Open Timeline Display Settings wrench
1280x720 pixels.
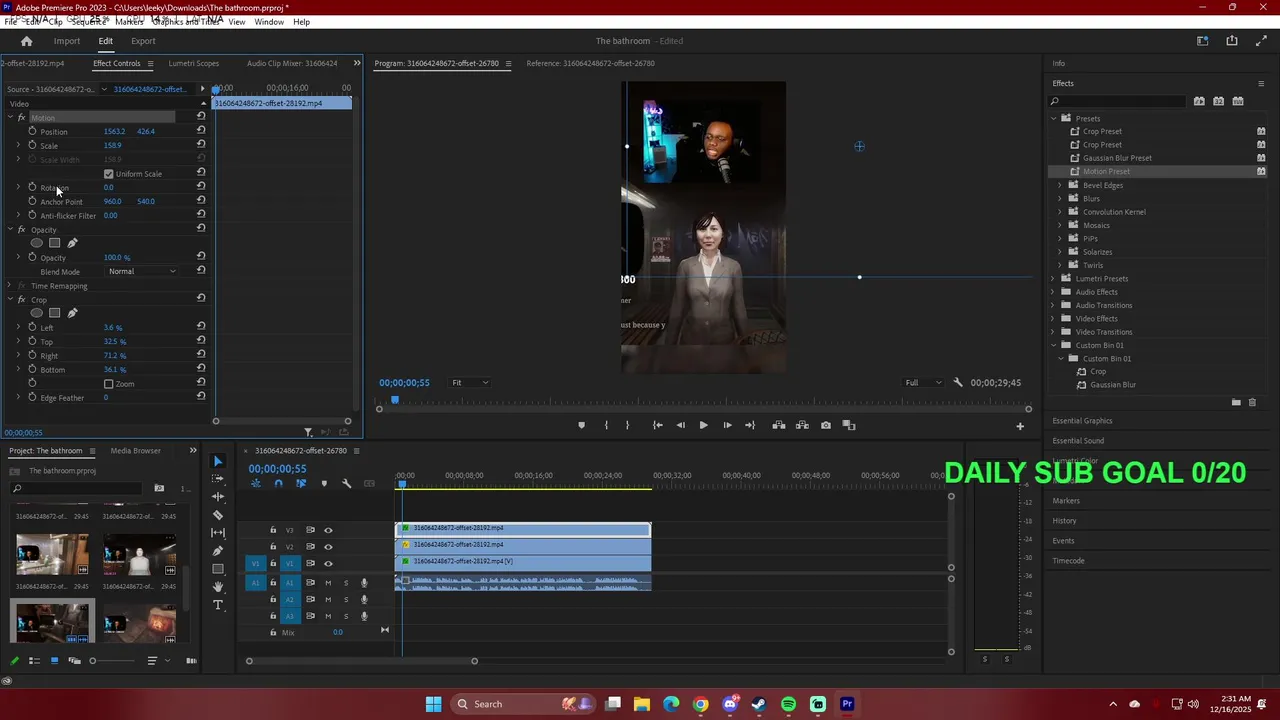[346, 483]
